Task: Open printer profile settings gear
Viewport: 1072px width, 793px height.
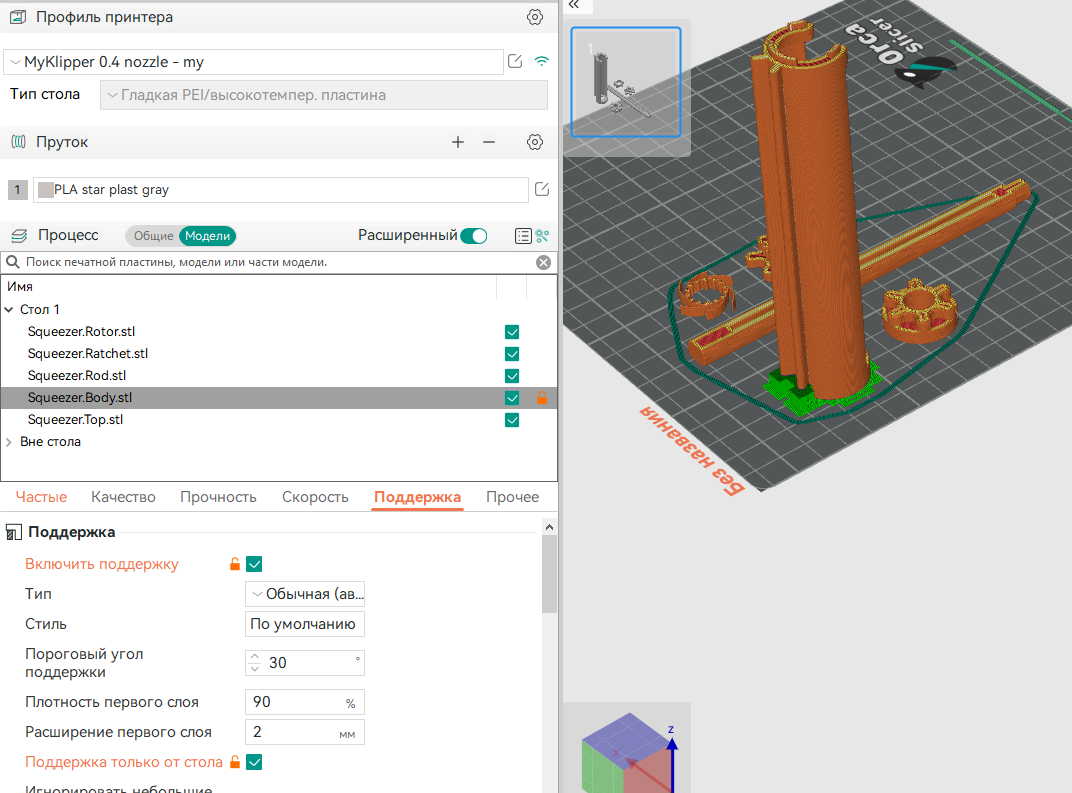Action: pyautogui.click(x=535, y=17)
